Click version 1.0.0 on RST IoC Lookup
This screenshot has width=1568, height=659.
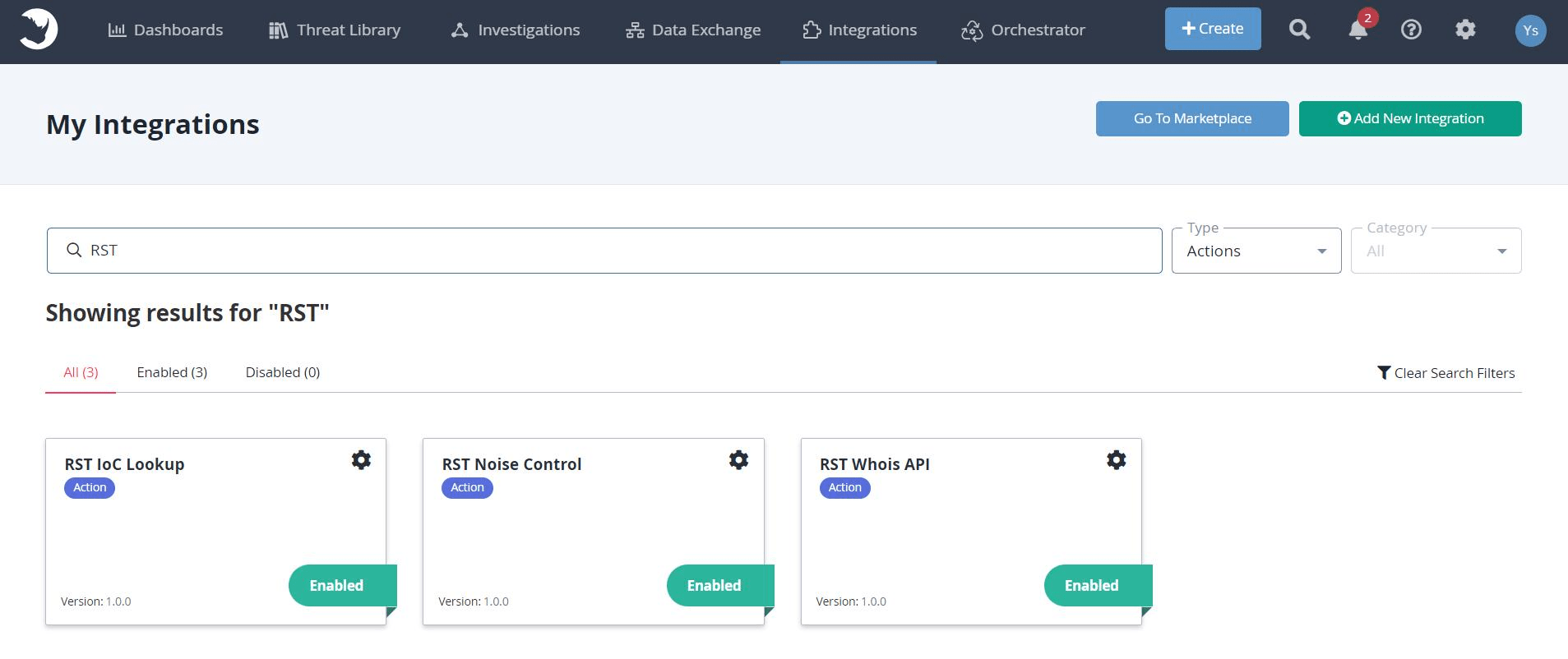(95, 601)
